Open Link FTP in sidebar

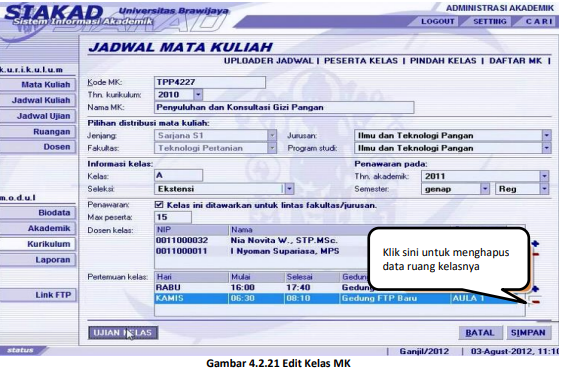[x=38, y=295]
